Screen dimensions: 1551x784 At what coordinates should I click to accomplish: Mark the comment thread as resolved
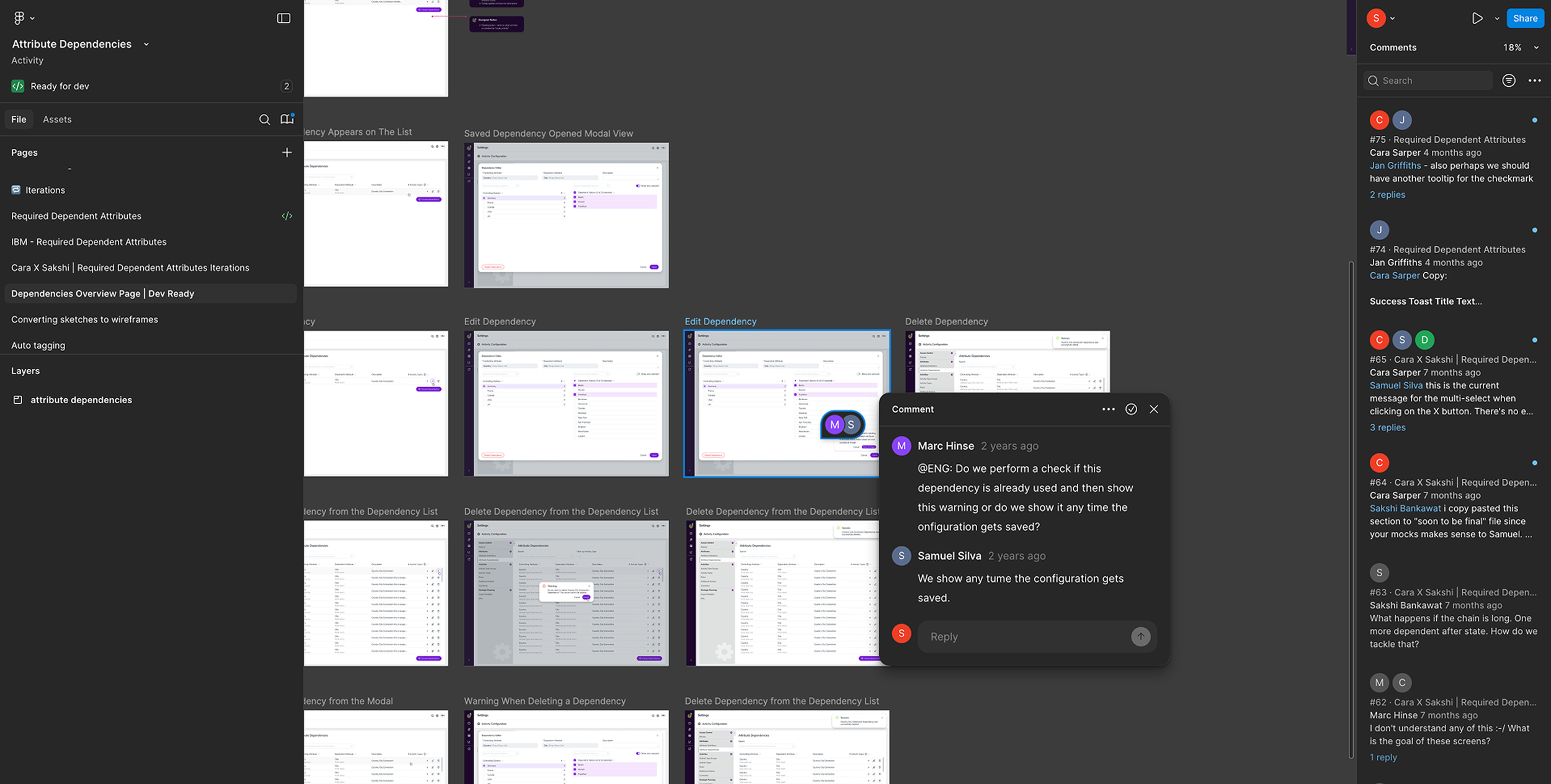pyautogui.click(x=1131, y=409)
